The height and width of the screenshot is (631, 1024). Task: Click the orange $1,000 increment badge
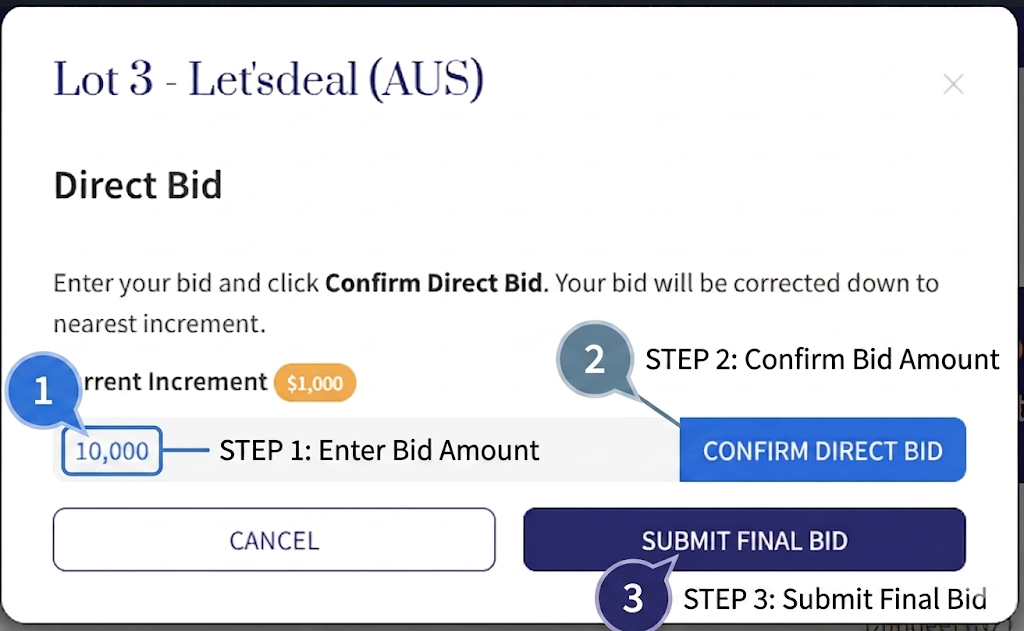click(314, 383)
